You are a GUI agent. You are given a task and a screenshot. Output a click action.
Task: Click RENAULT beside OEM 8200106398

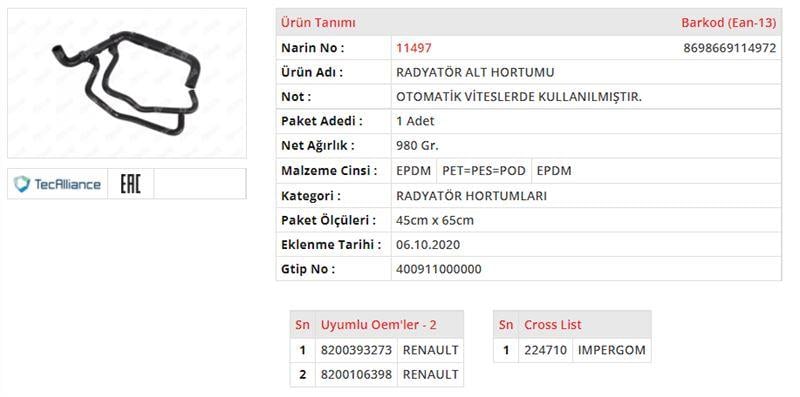point(431,375)
